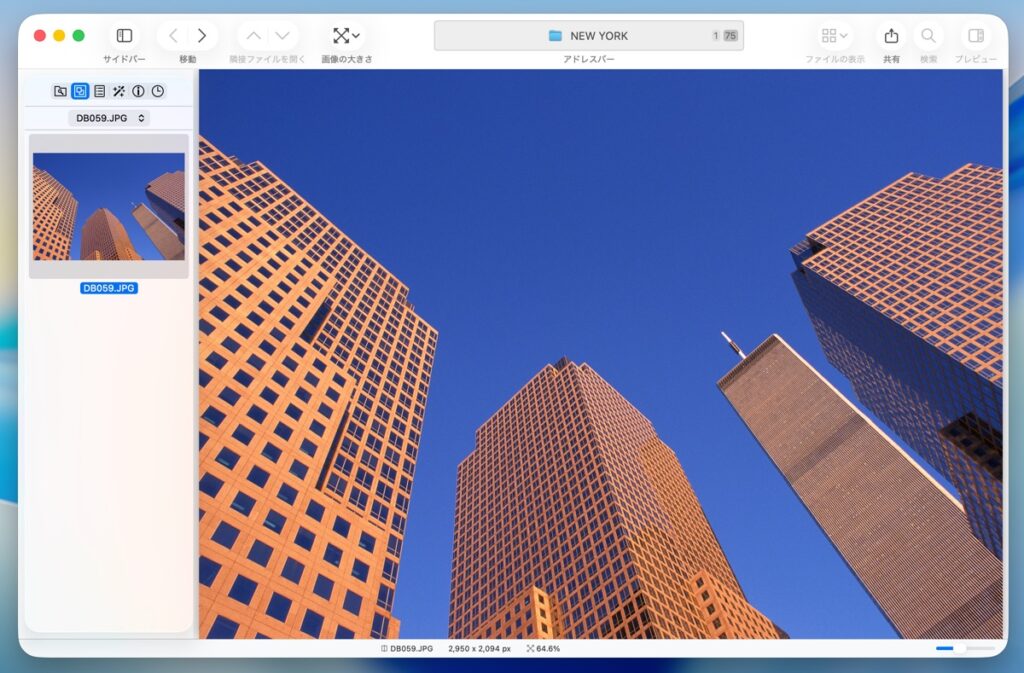Expand the DB059.JPG file popup menu
The width and height of the screenshot is (1024, 673).
point(109,118)
